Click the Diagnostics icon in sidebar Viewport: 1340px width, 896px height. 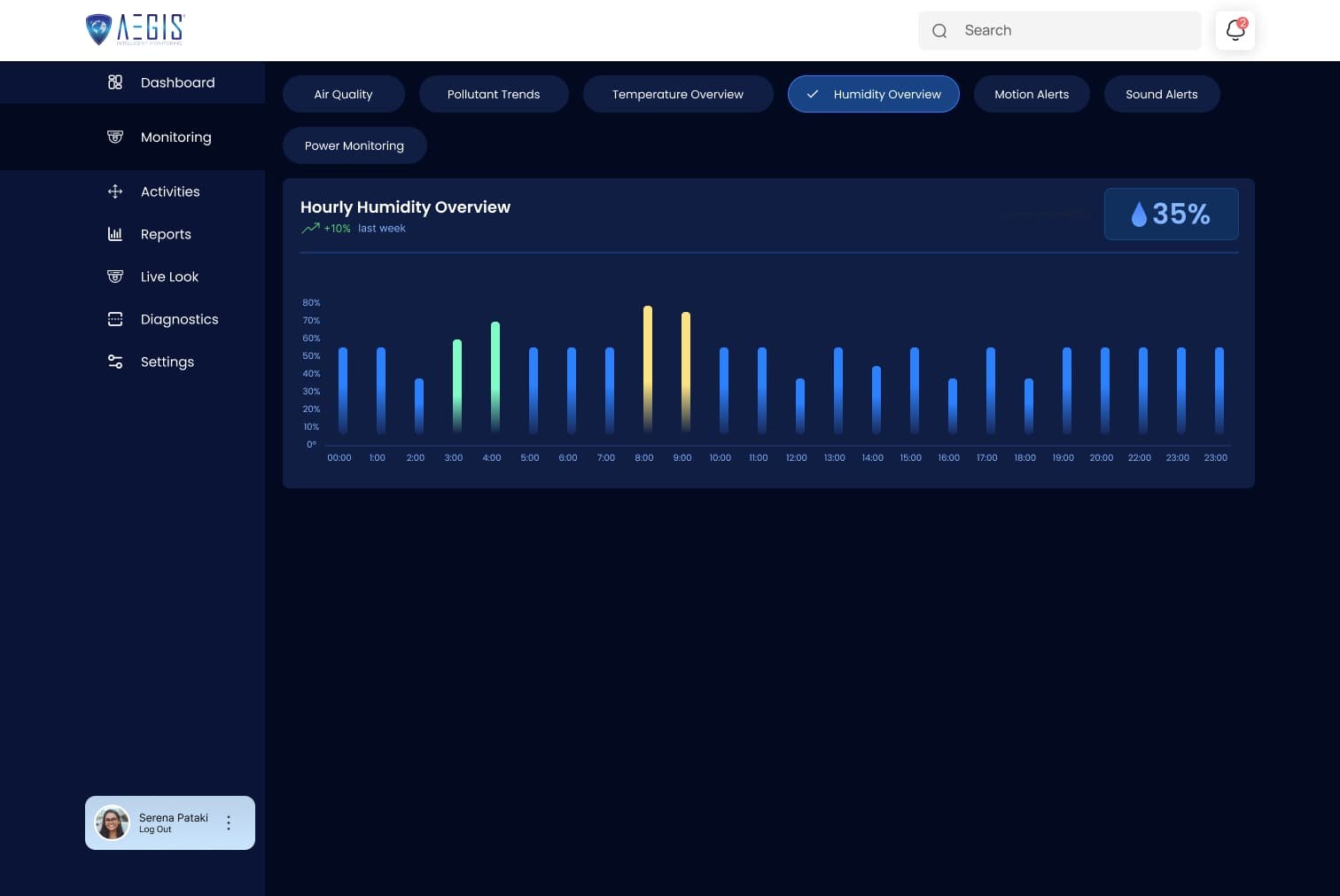[115, 319]
